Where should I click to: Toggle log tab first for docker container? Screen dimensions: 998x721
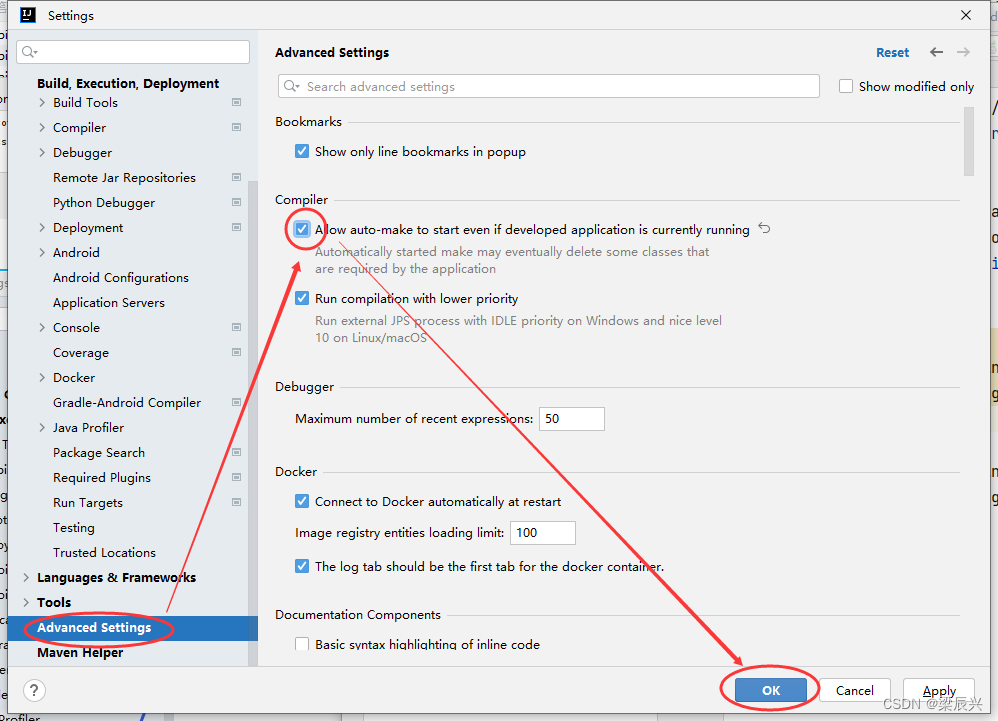pyautogui.click(x=302, y=566)
